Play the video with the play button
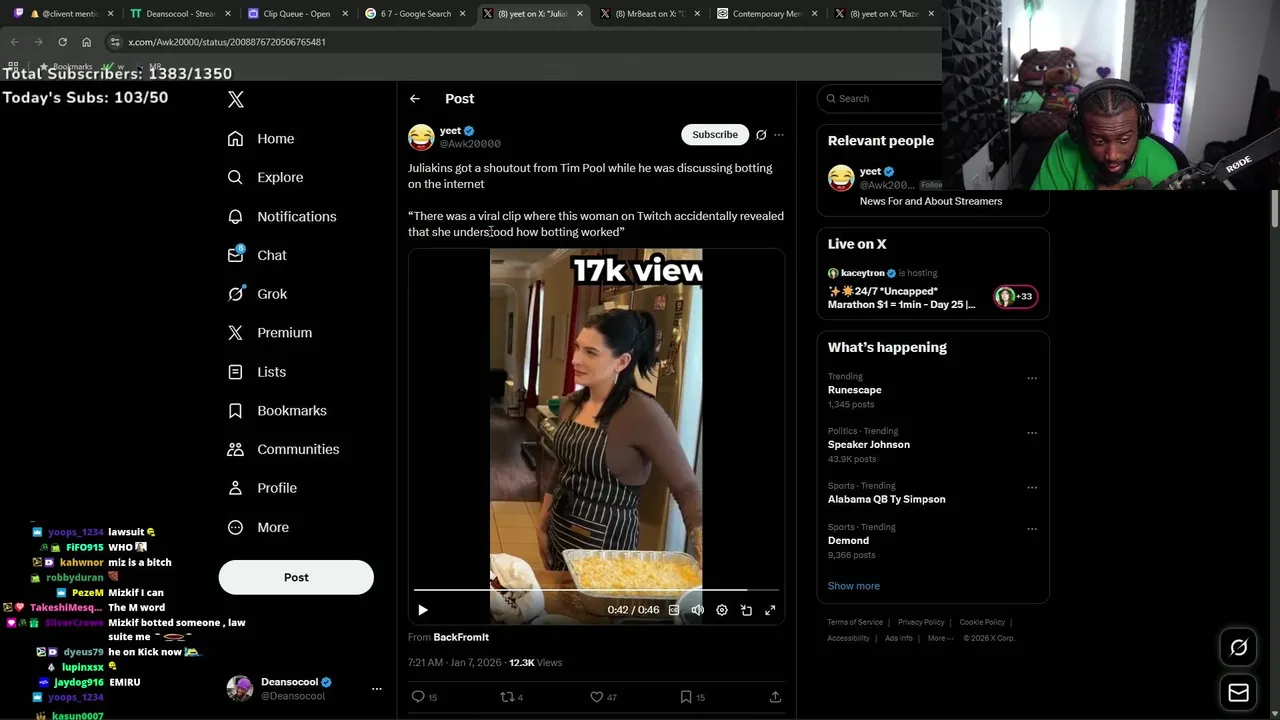Screen dimensions: 1280x720 (x=423, y=610)
